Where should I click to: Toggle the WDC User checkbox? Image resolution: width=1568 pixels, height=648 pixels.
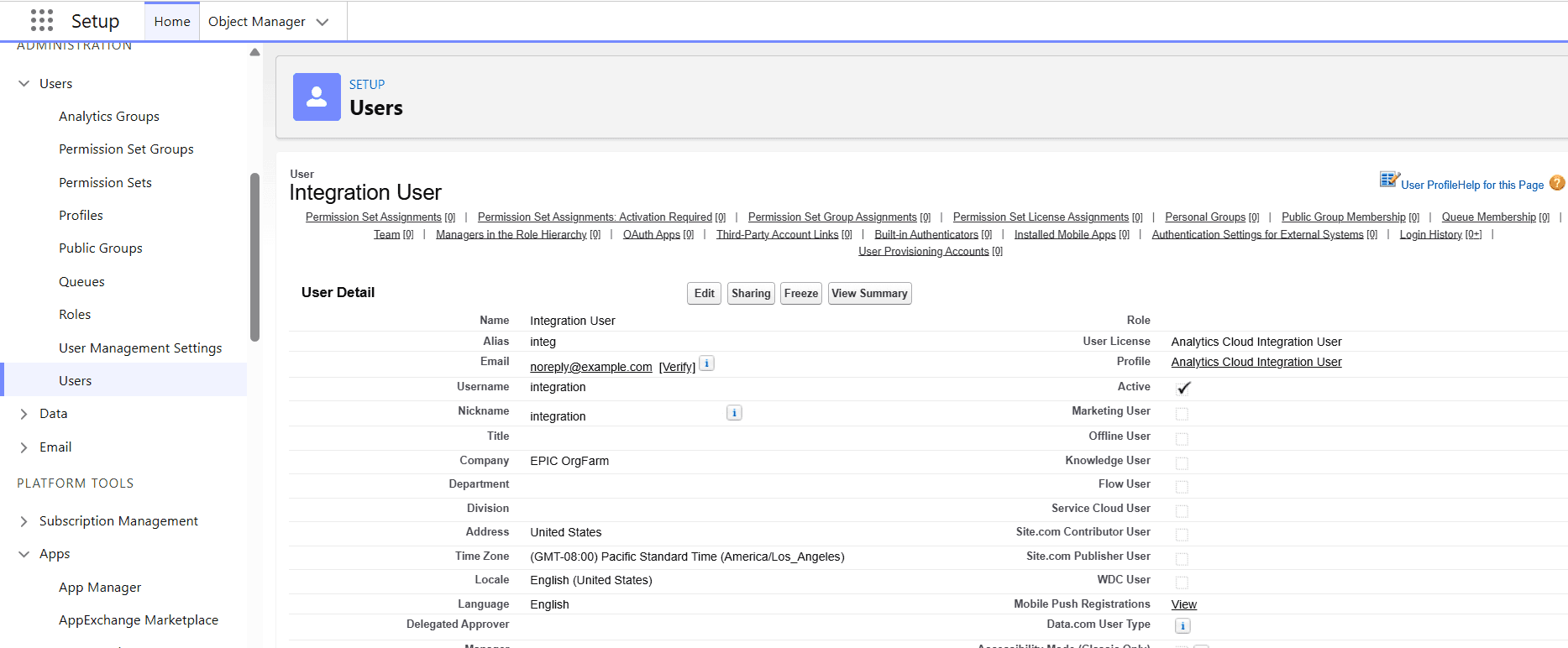[1182, 583]
